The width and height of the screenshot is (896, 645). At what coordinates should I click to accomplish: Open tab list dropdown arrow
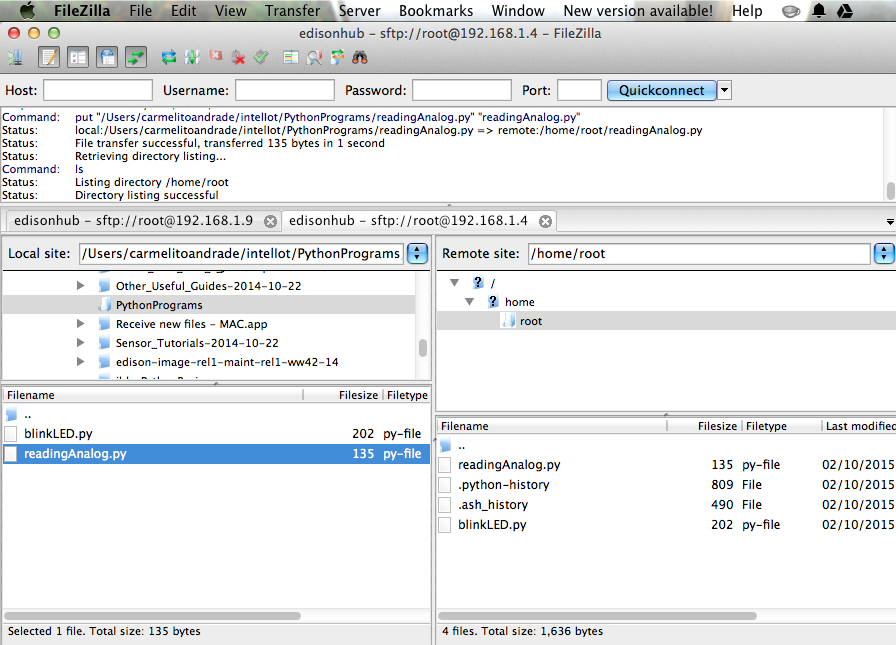click(x=890, y=222)
